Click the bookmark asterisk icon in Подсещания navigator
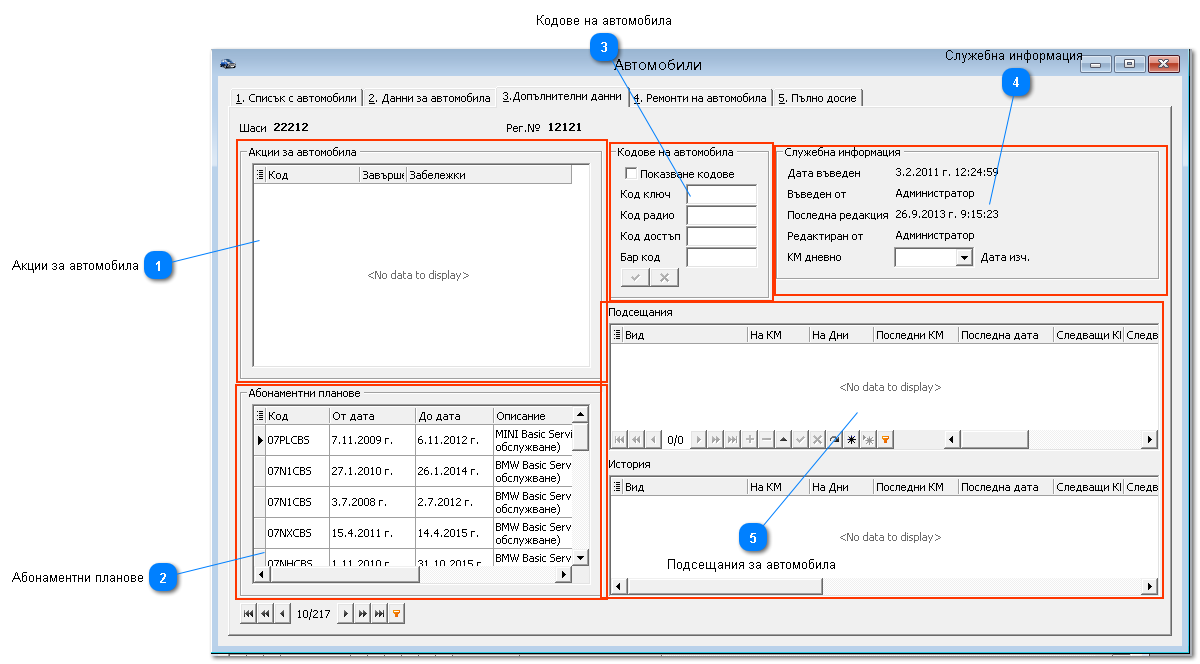Image resolution: width=1200 pixels, height=664 pixels. tap(851, 439)
